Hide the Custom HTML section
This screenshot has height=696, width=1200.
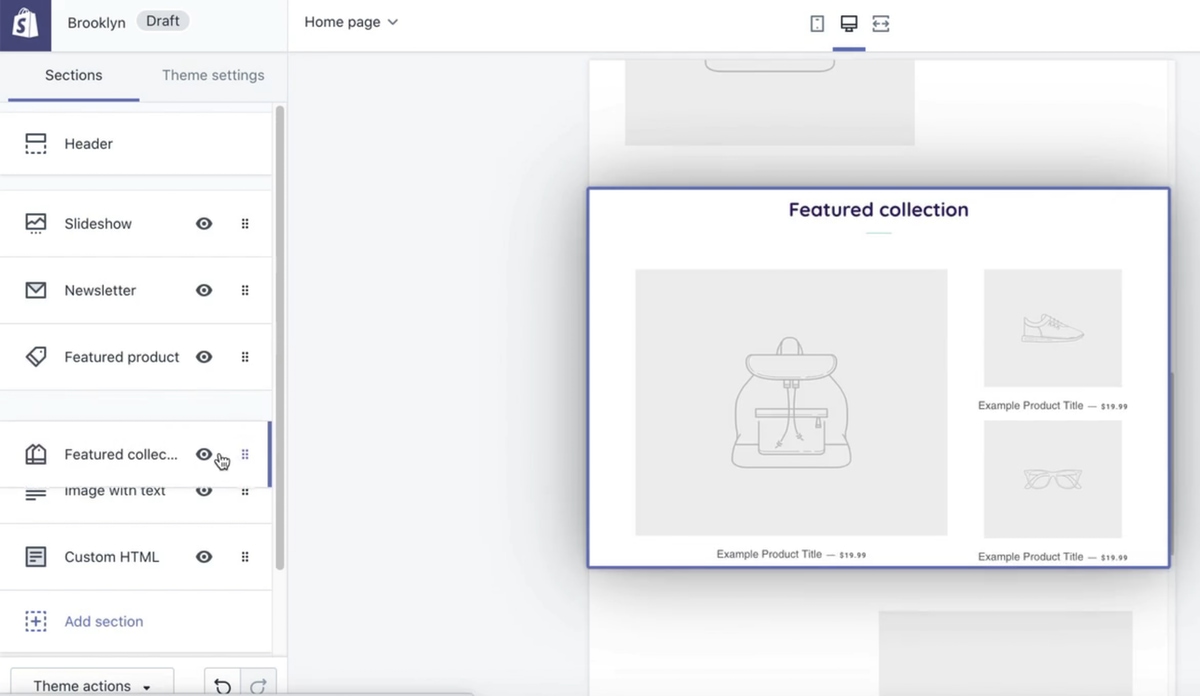(204, 557)
